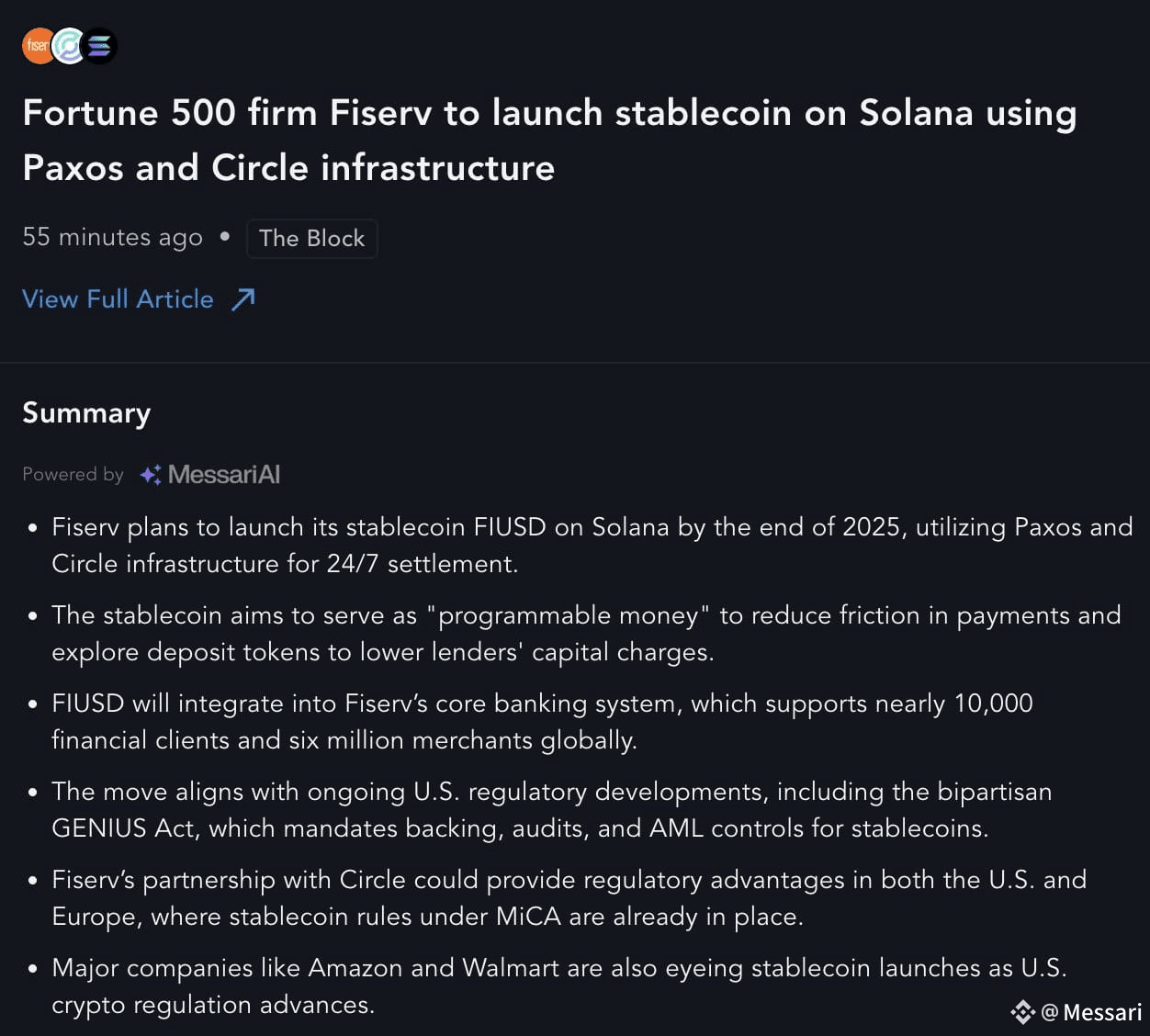Click the 55 minutes ago timestamp
The height and width of the screenshot is (1036, 1150).
click(112, 237)
